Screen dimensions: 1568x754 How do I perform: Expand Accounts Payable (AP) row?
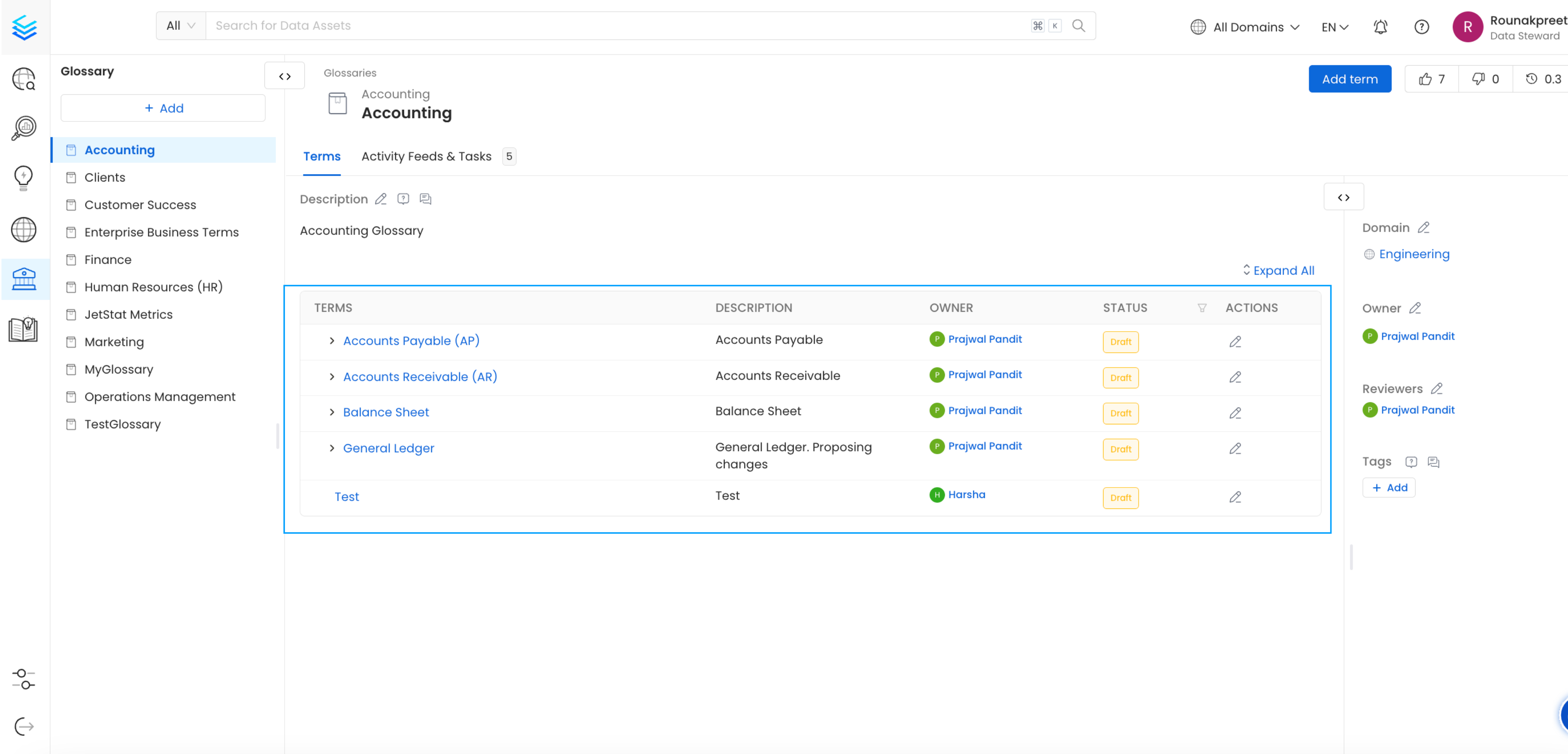(x=332, y=341)
